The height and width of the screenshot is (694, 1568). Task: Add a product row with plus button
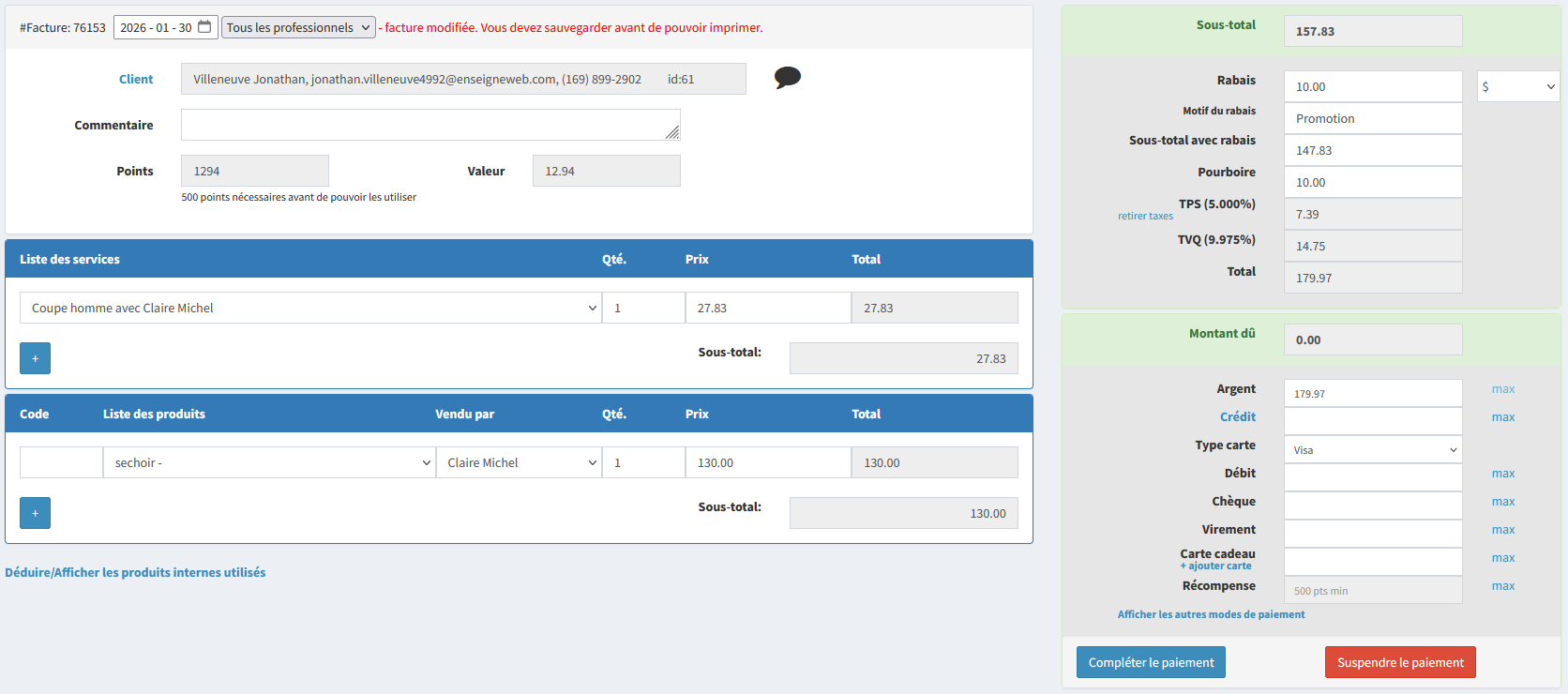tap(35, 513)
